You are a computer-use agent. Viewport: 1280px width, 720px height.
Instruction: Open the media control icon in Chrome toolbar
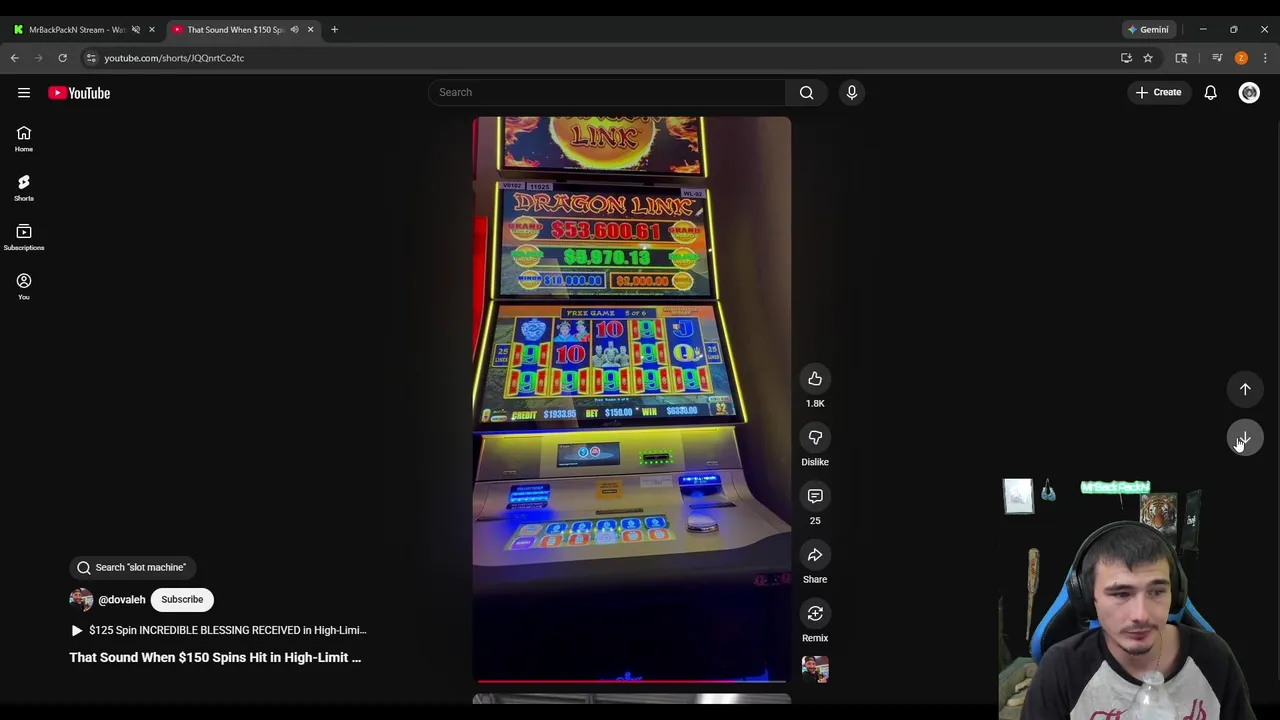(x=1217, y=58)
